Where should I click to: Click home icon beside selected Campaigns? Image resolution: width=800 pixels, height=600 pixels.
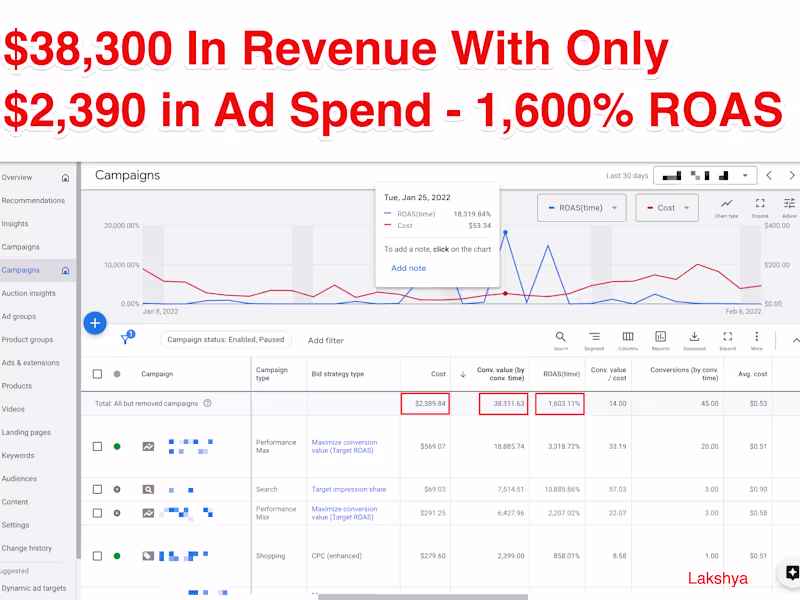click(65, 270)
